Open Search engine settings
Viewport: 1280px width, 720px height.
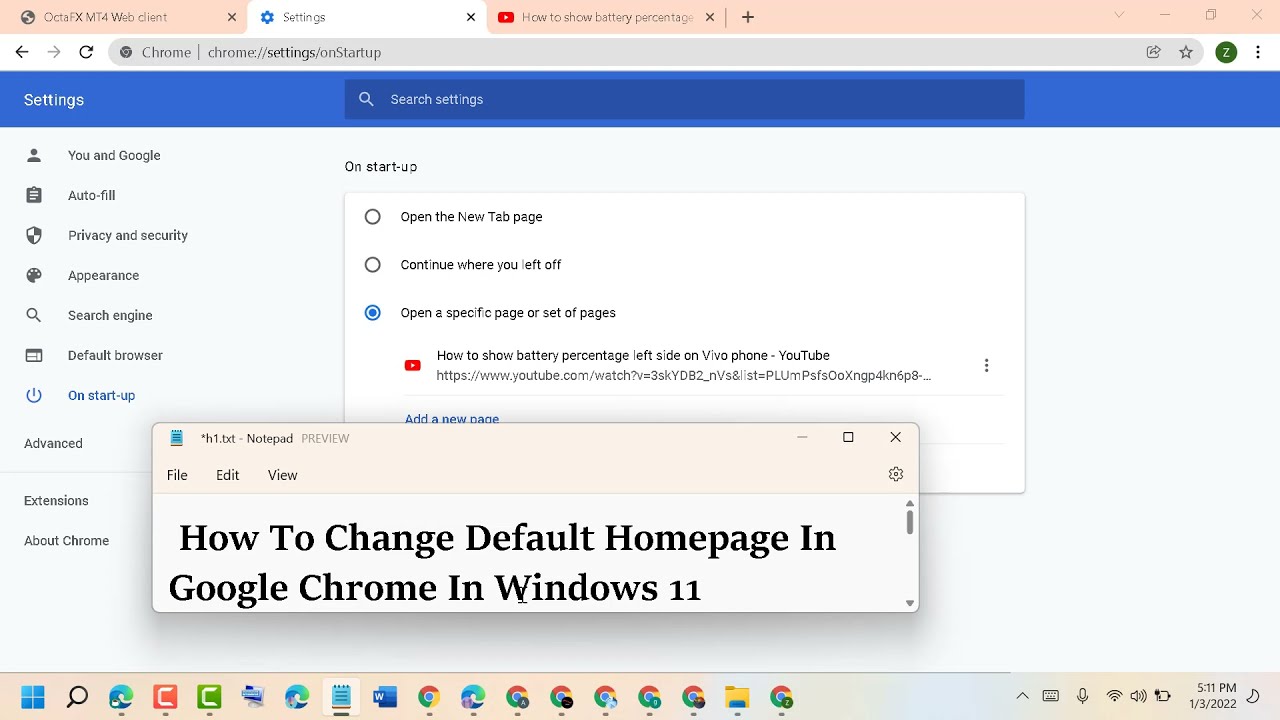[x=110, y=315]
